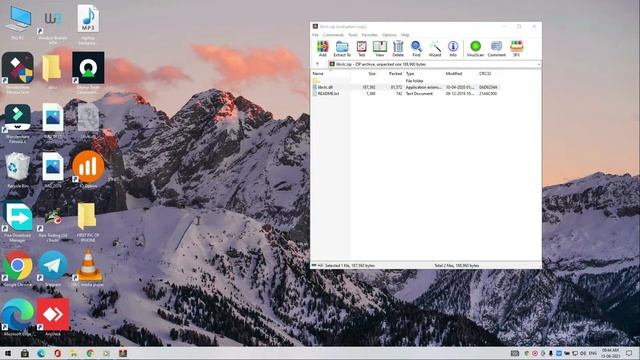Click WinRAR taskbar icon
Image resolution: width=640 pixels, height=360 pixels.
123,353
